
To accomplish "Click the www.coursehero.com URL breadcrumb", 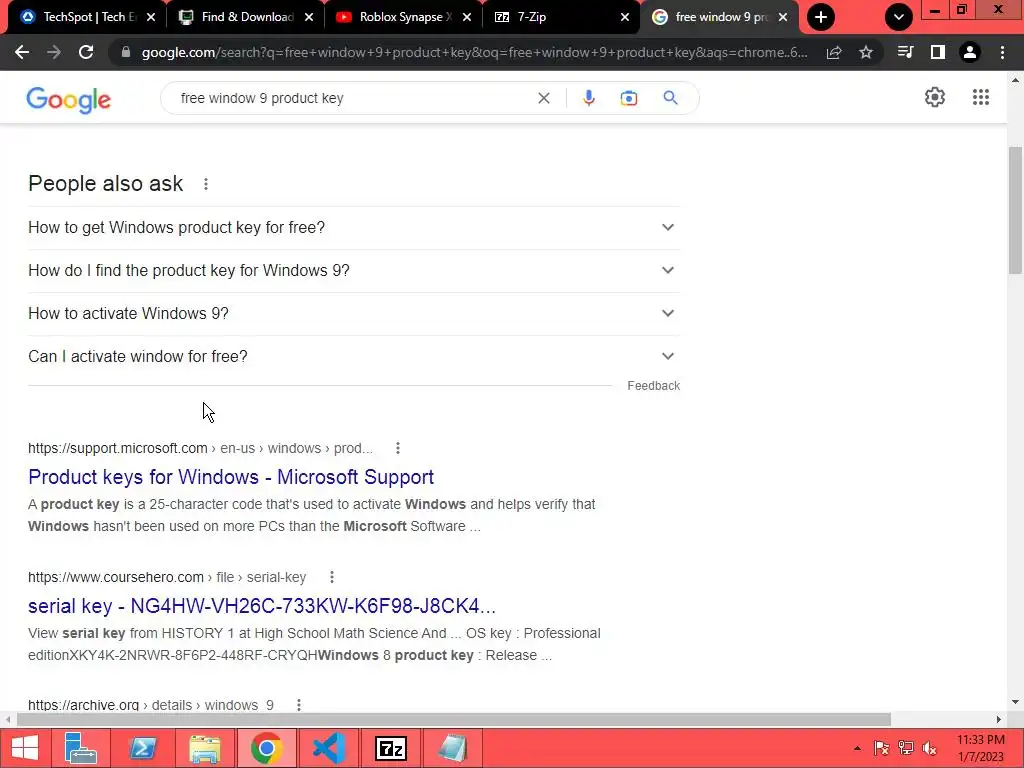I will coord(167,577).
